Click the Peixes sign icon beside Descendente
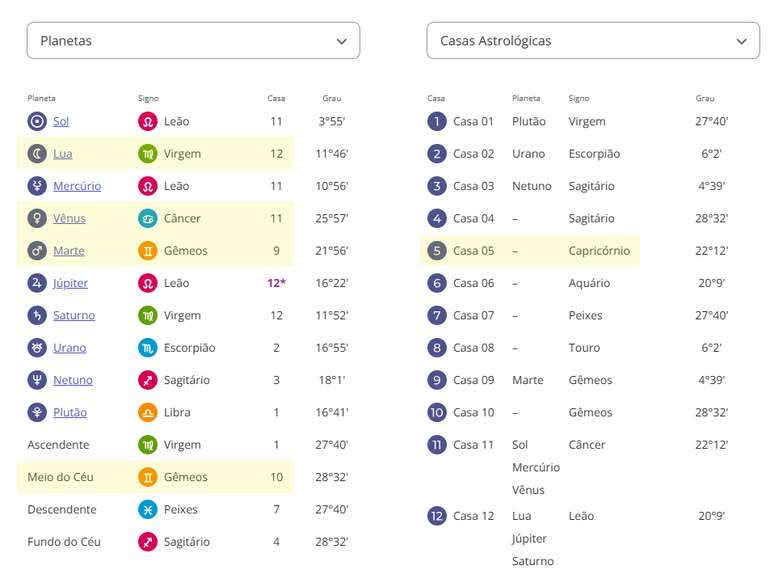Screen dimensions: 774x587 coord(148,509)
